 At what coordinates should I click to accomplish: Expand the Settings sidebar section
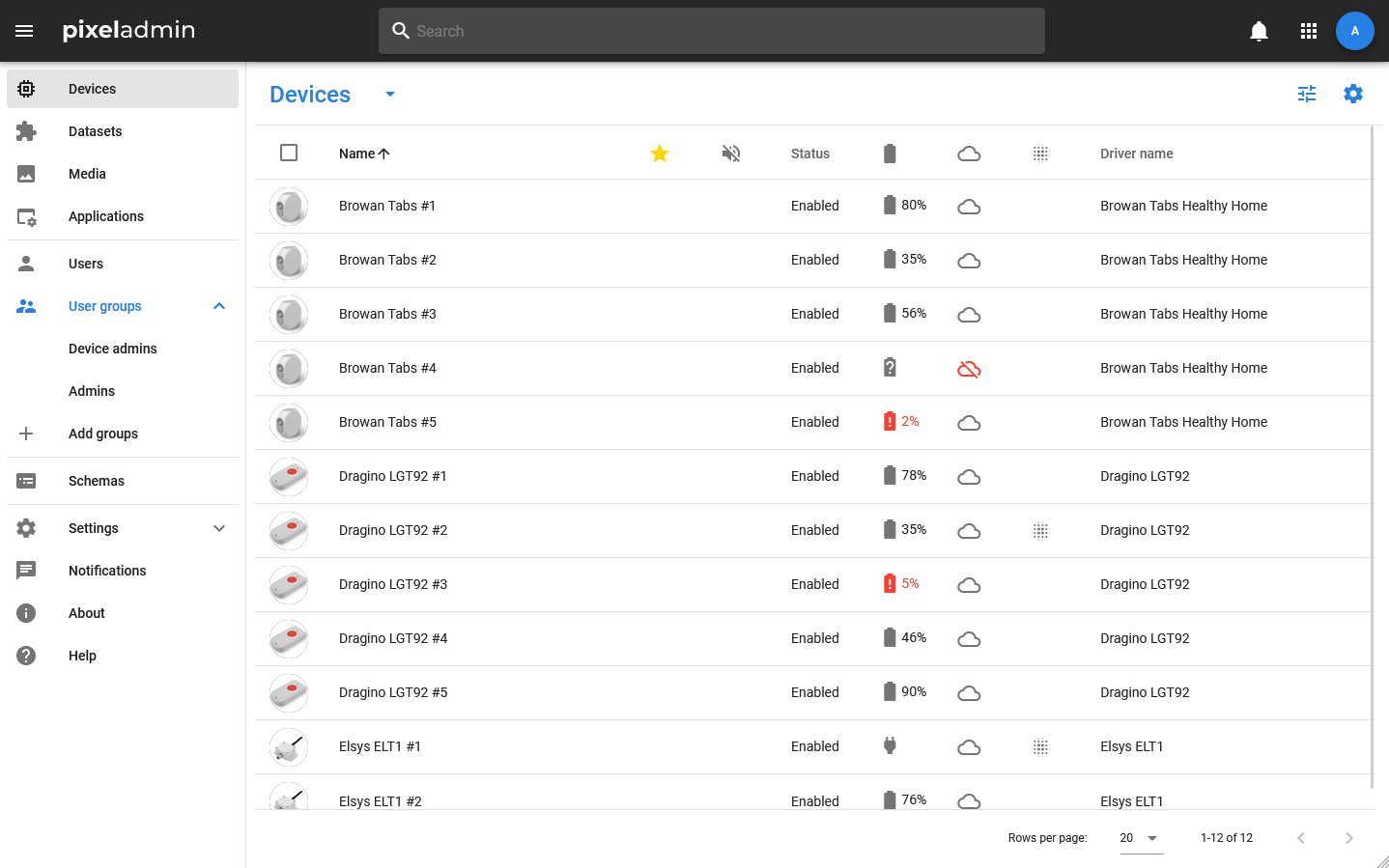[219, 528]
